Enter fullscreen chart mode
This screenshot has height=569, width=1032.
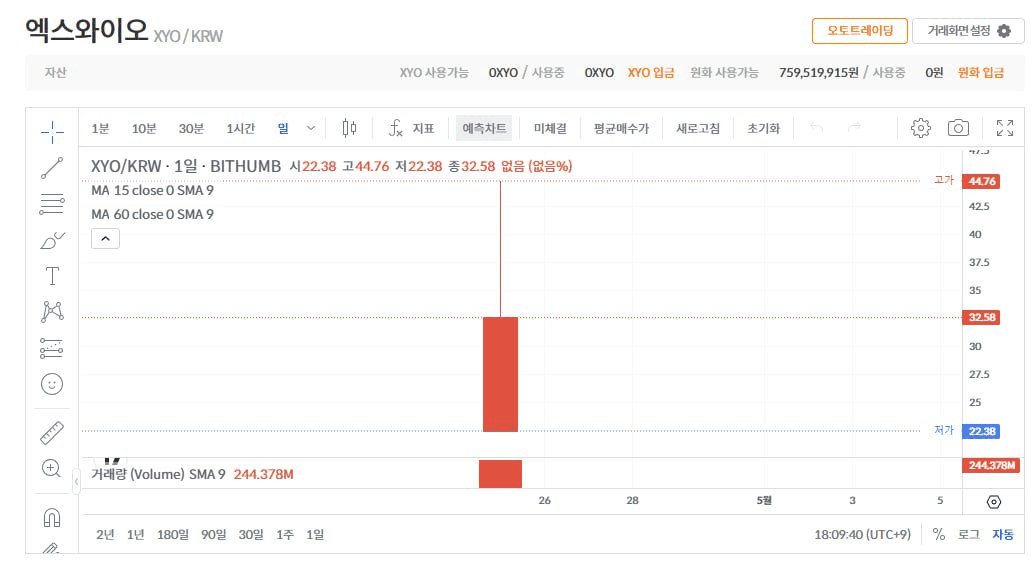pos(1004,128)
